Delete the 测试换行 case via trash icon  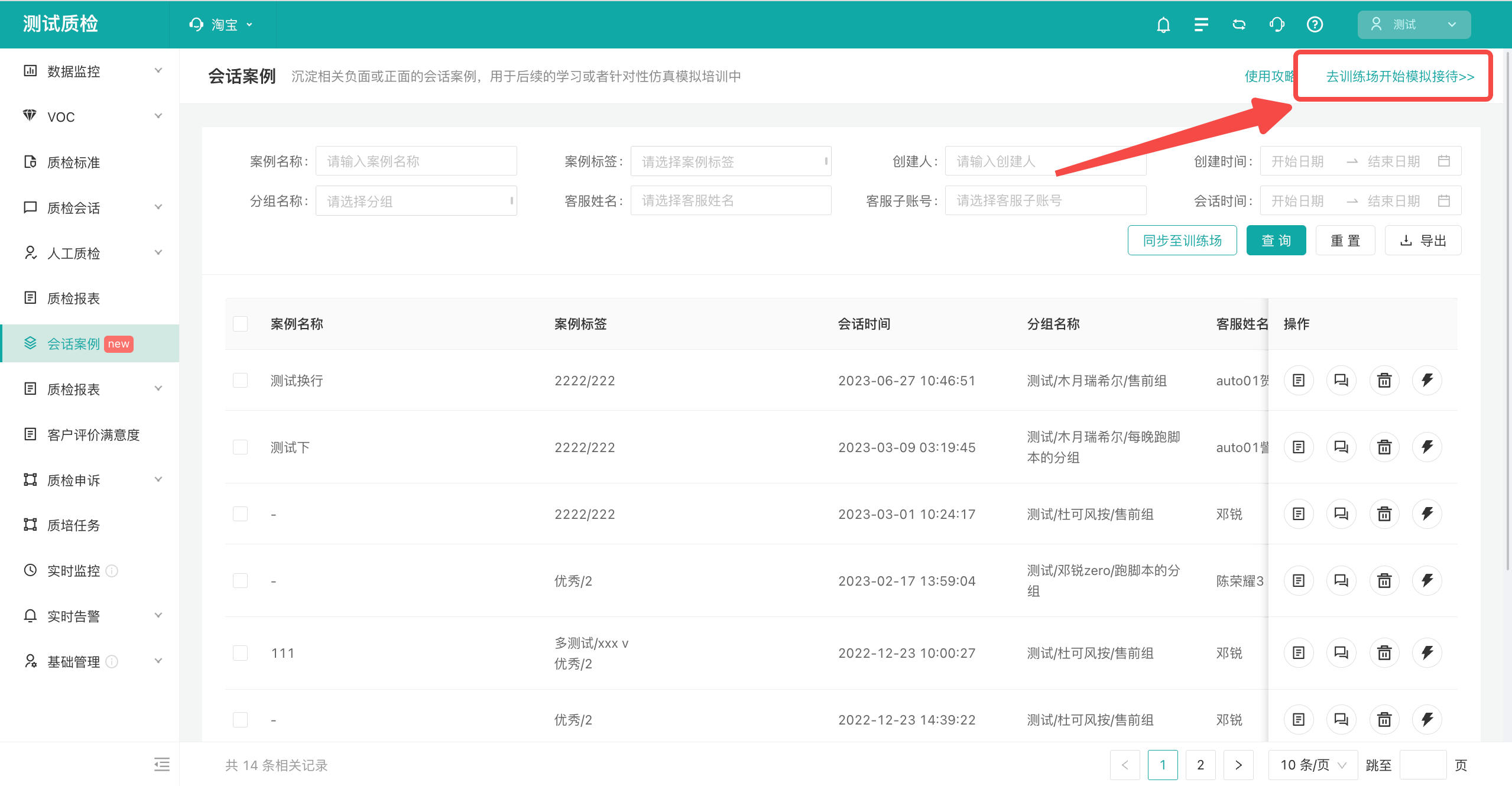(x=1384, y=380)
